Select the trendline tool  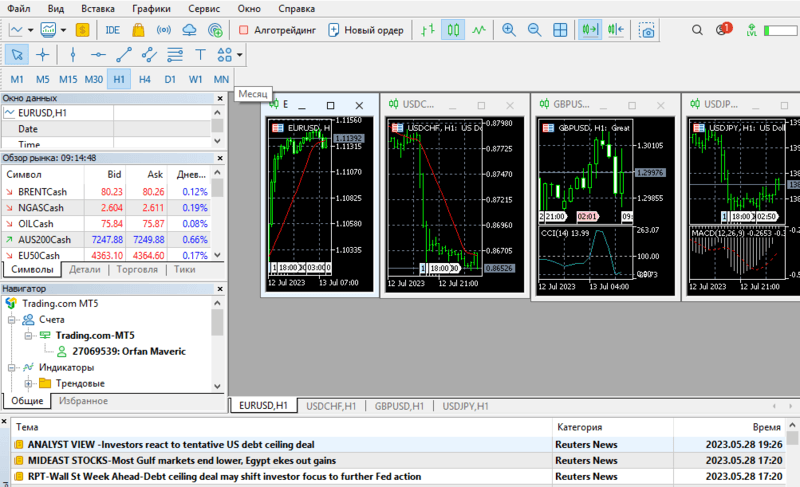tap(123, 55)
